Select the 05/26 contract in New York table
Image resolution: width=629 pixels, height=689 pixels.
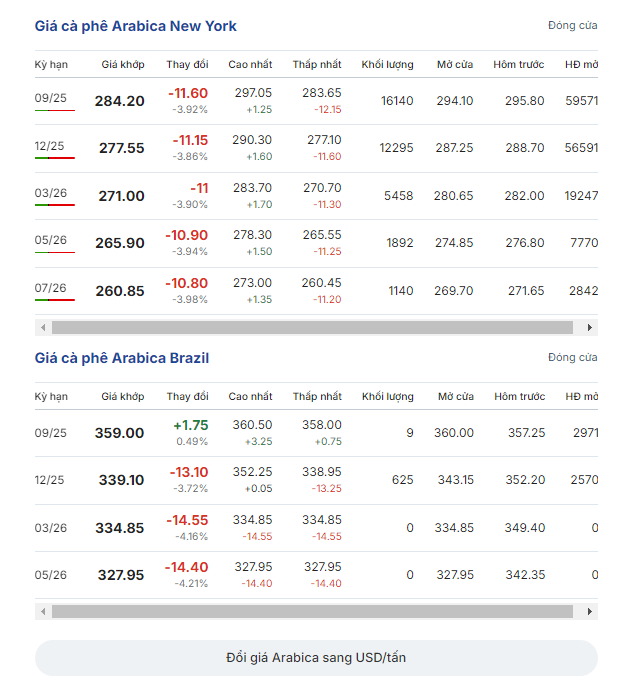(51, 240)
